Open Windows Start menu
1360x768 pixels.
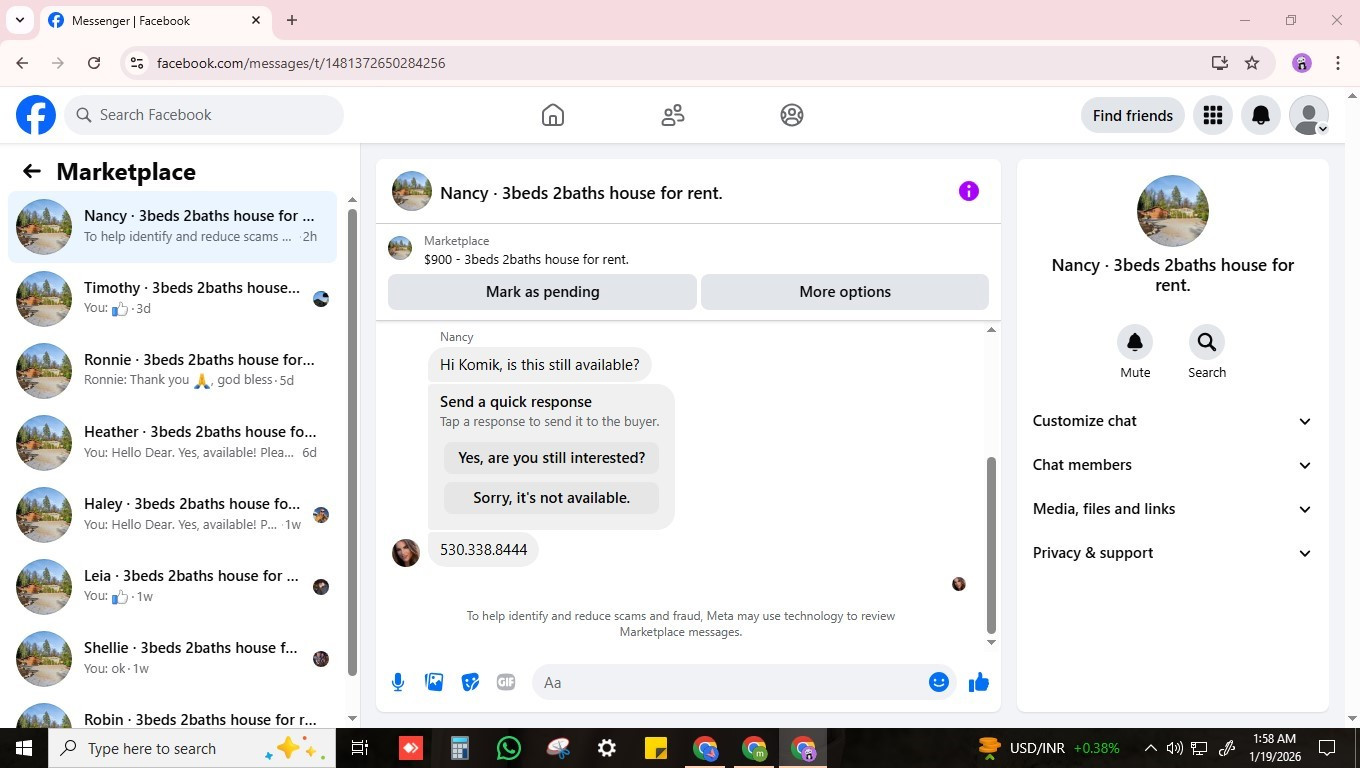coord(24,748)
